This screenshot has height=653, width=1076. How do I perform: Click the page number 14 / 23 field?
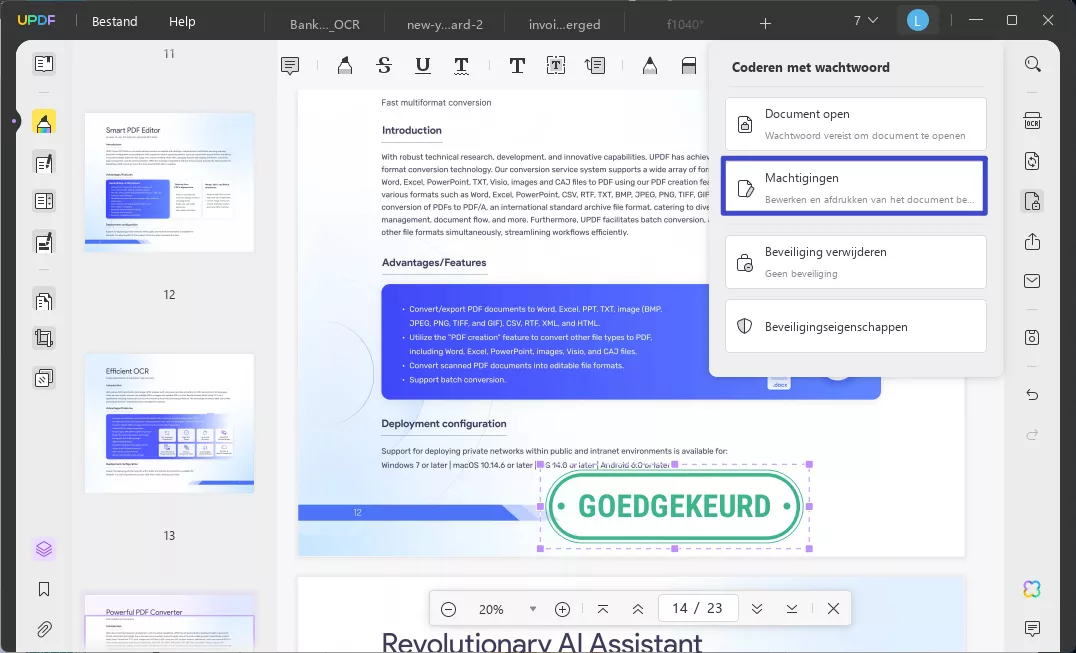(697, 608)
